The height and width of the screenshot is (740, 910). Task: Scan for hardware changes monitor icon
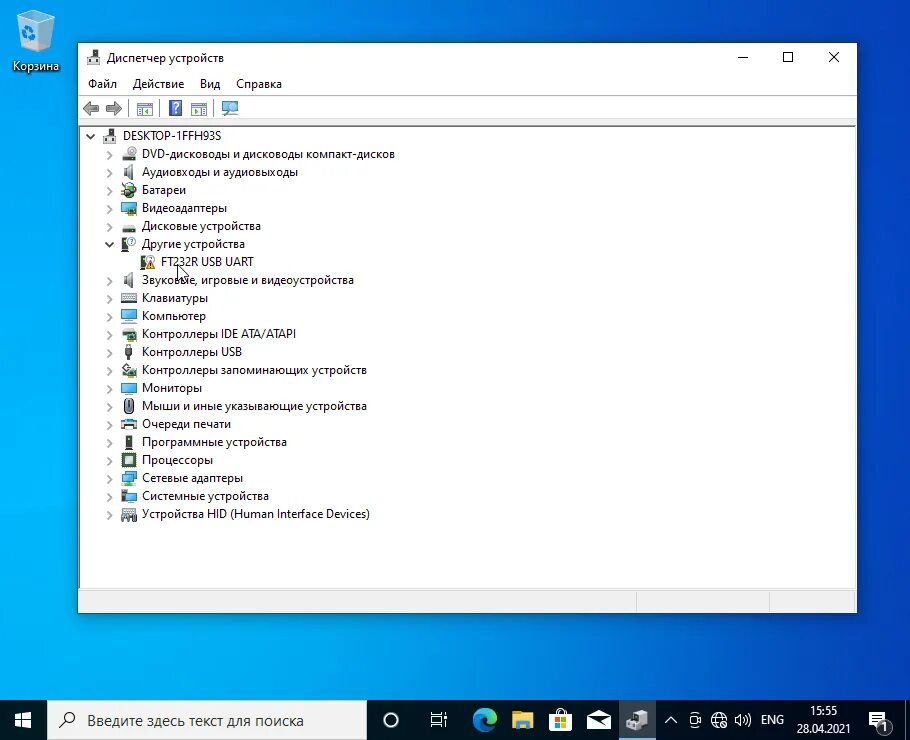[230, 108]
